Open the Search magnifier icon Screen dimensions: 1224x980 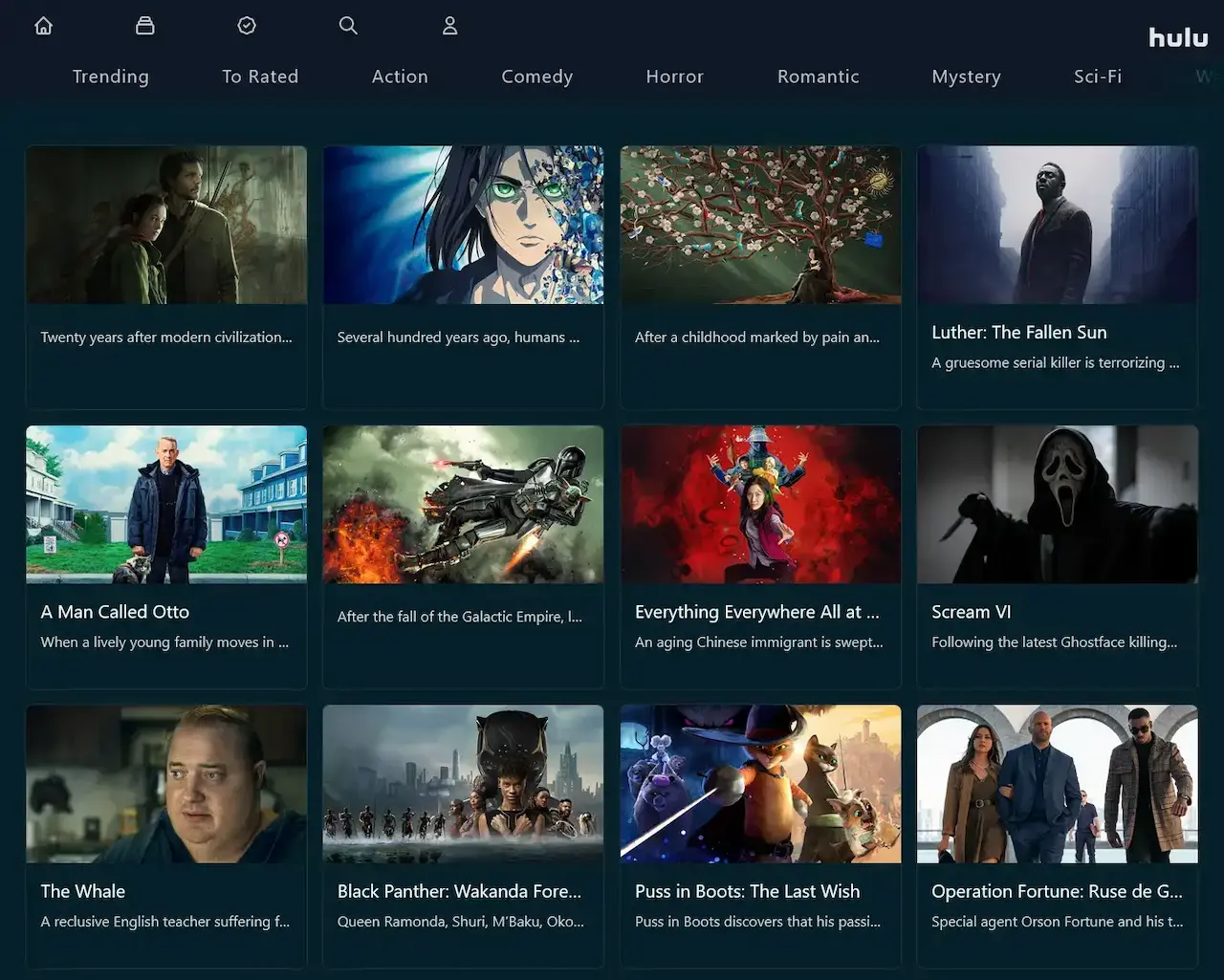click(x=348, y=26)
